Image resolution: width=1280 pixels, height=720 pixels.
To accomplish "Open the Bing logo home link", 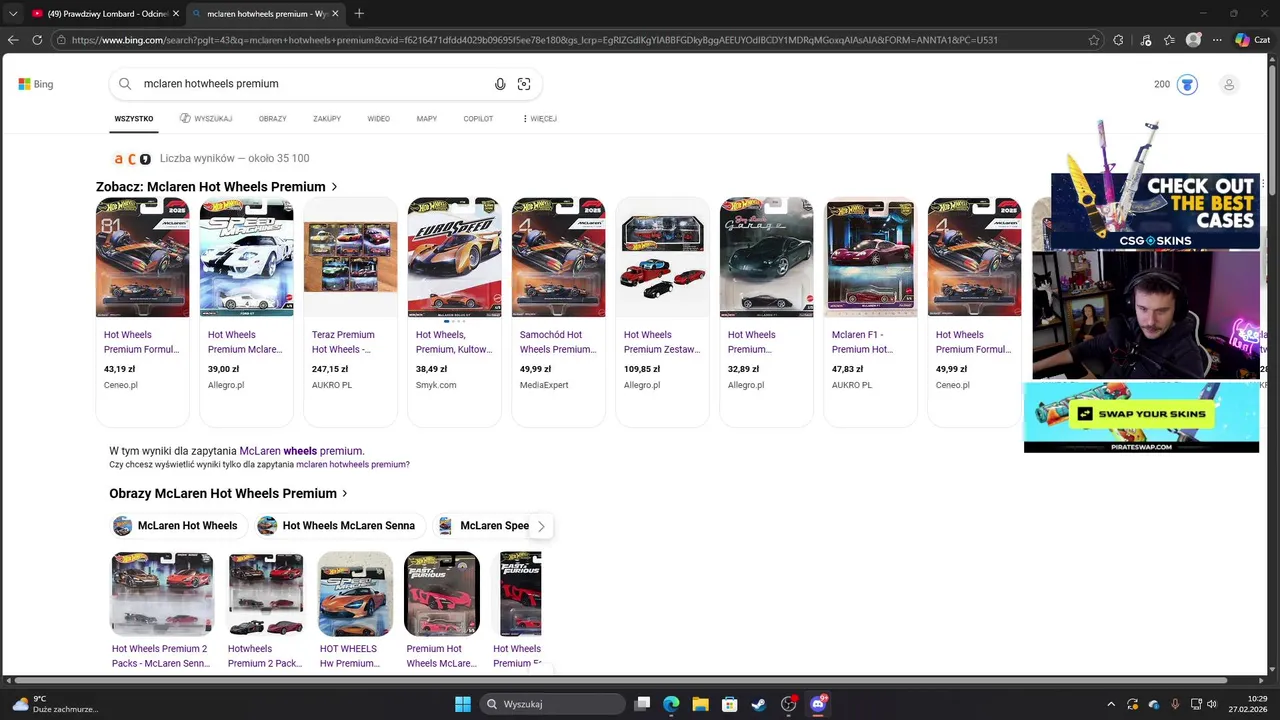I will [36, 84].
